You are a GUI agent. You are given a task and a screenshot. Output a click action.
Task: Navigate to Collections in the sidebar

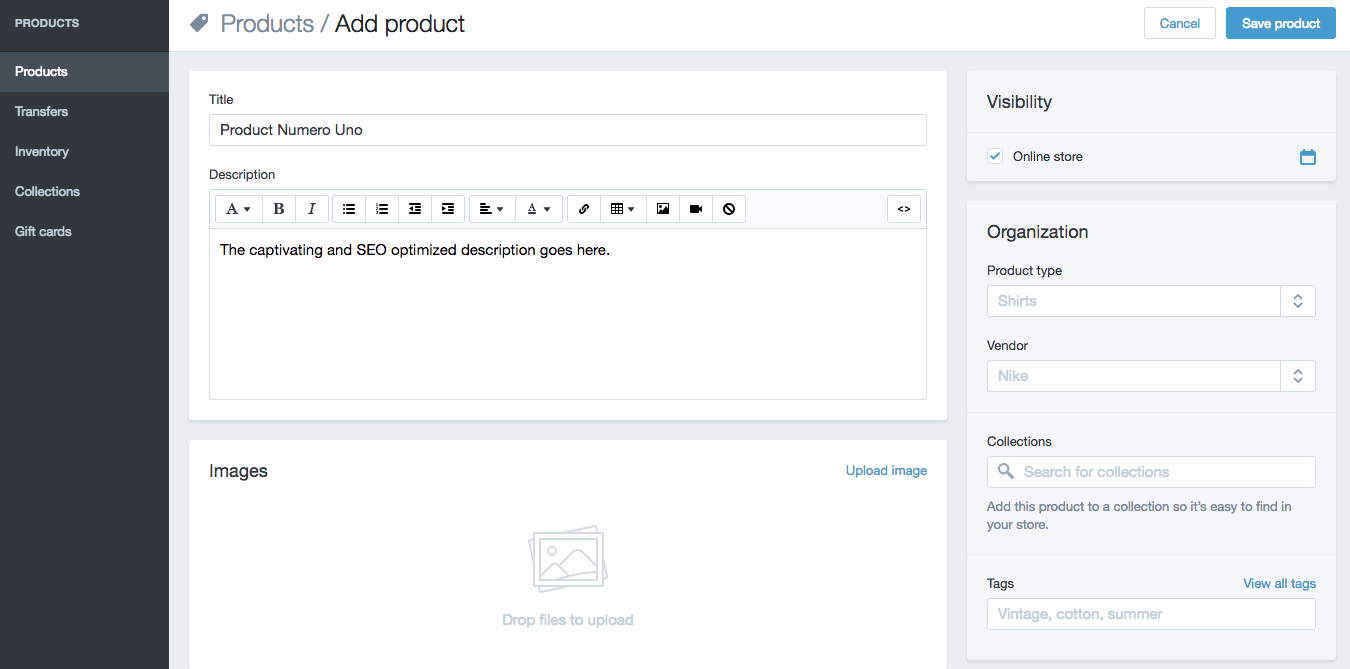[84, 192]
